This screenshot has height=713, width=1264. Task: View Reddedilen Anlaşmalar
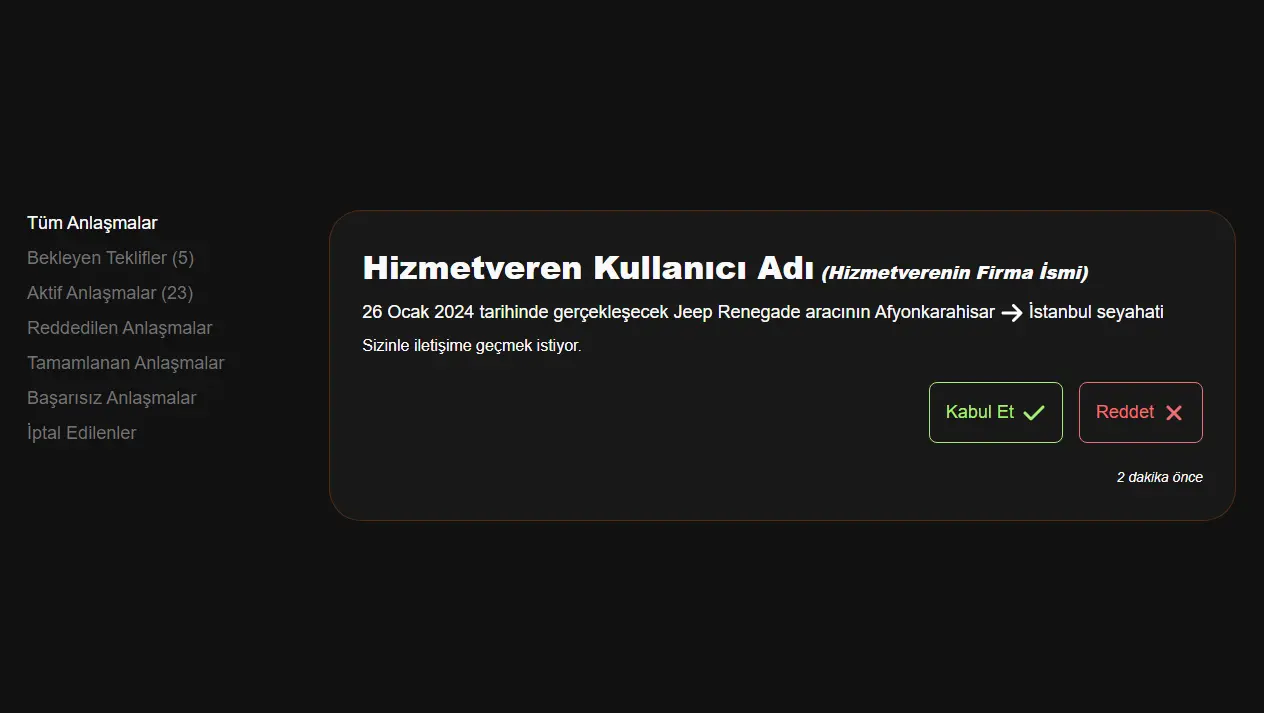(119, 328)
